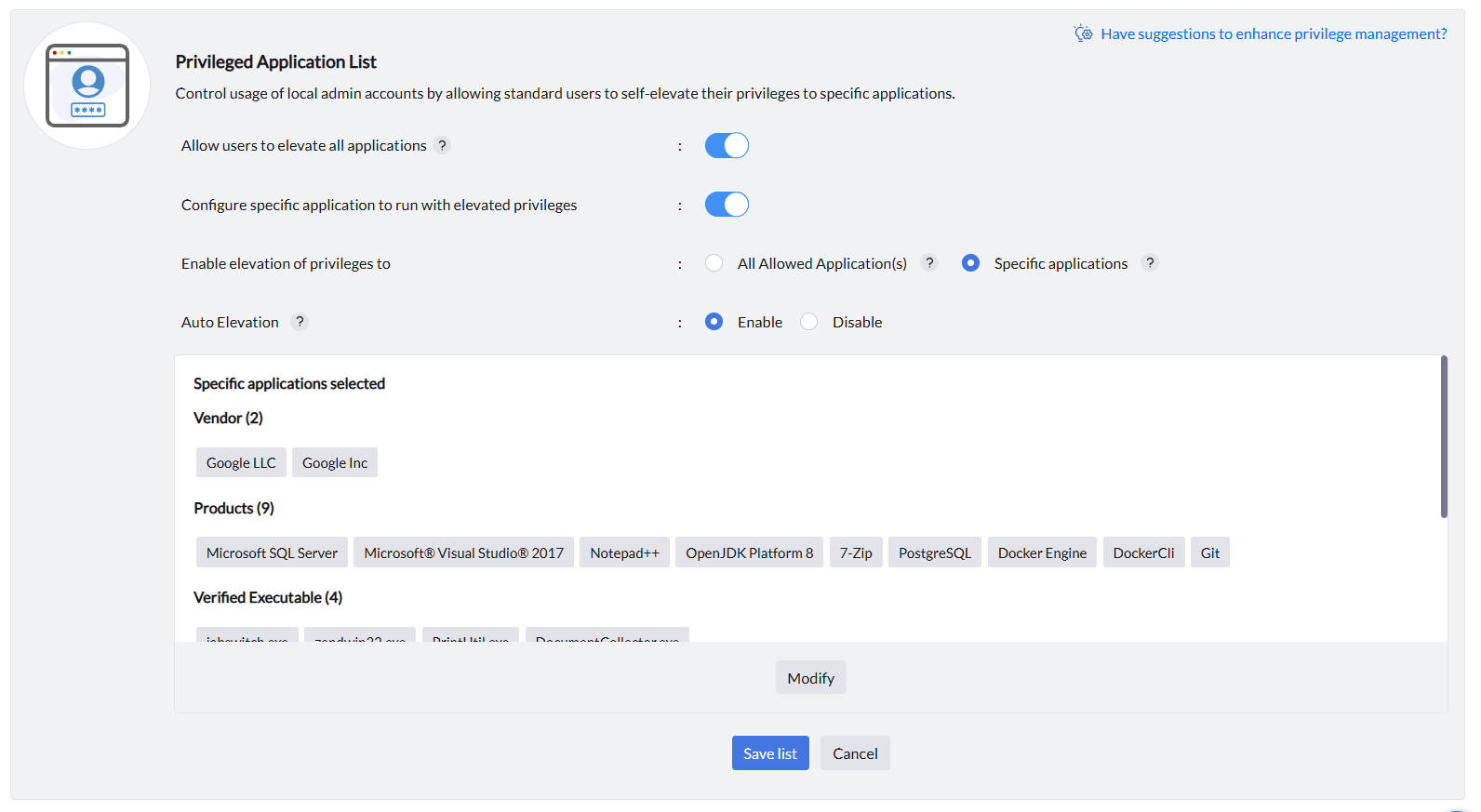
Task: Click the Google LLC vendor tag
Action: [x=241, y=462]
